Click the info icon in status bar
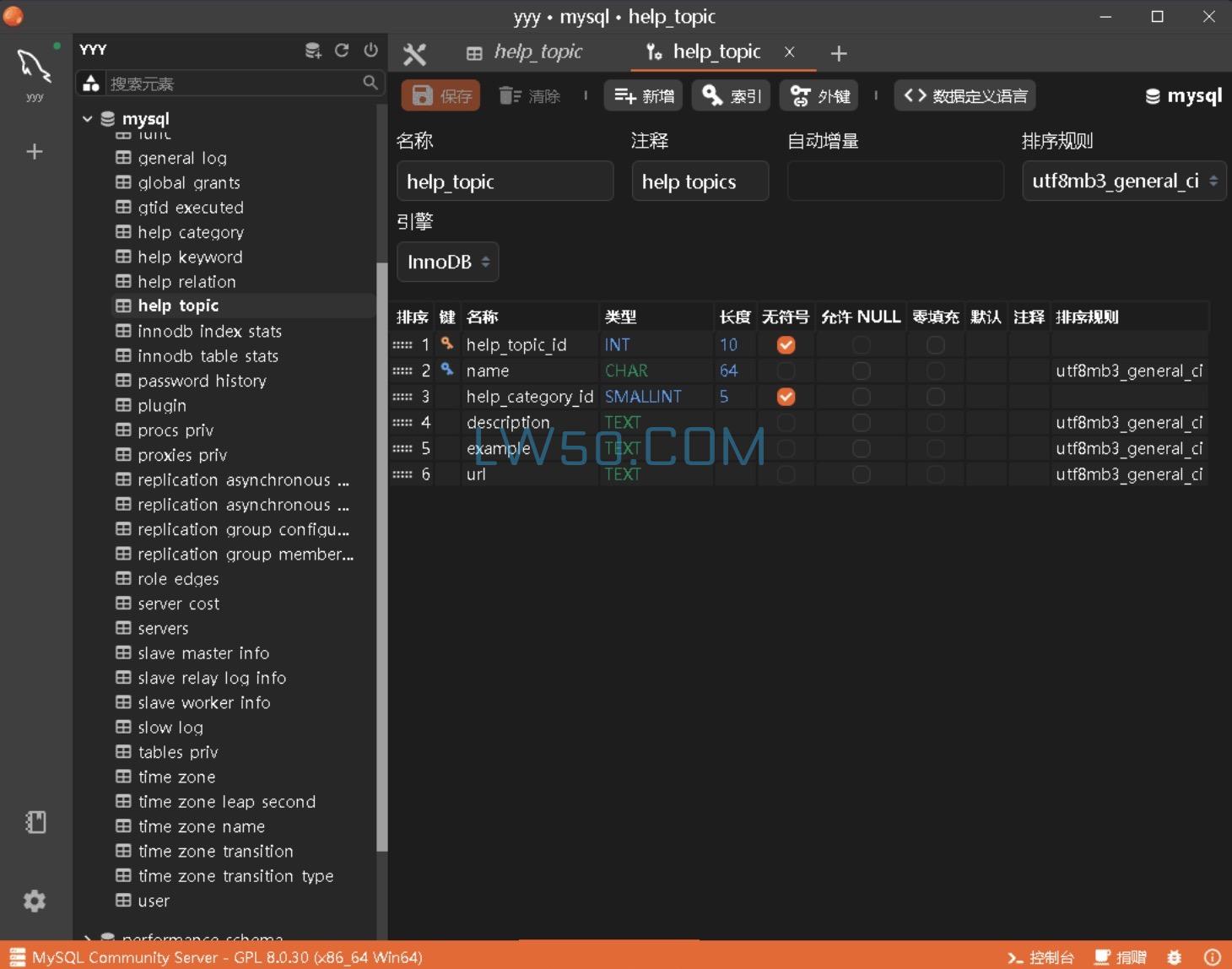Image resolution: width=1232 pixels, height=969 pixels. point(1212,957)
